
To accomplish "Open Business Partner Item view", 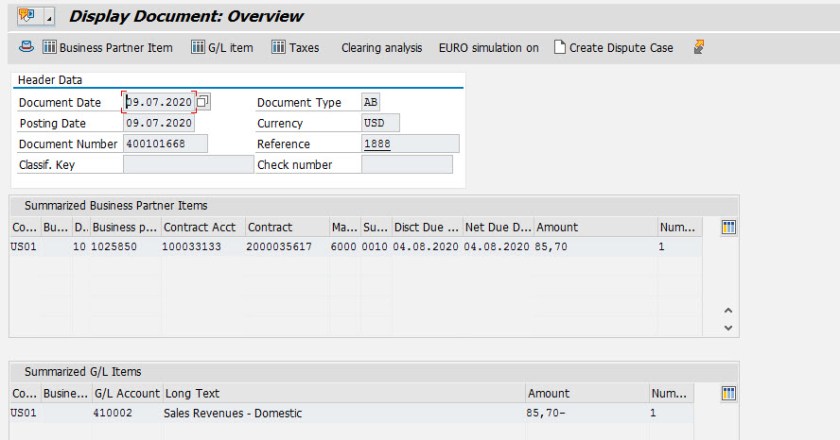I will coord(108,48).
